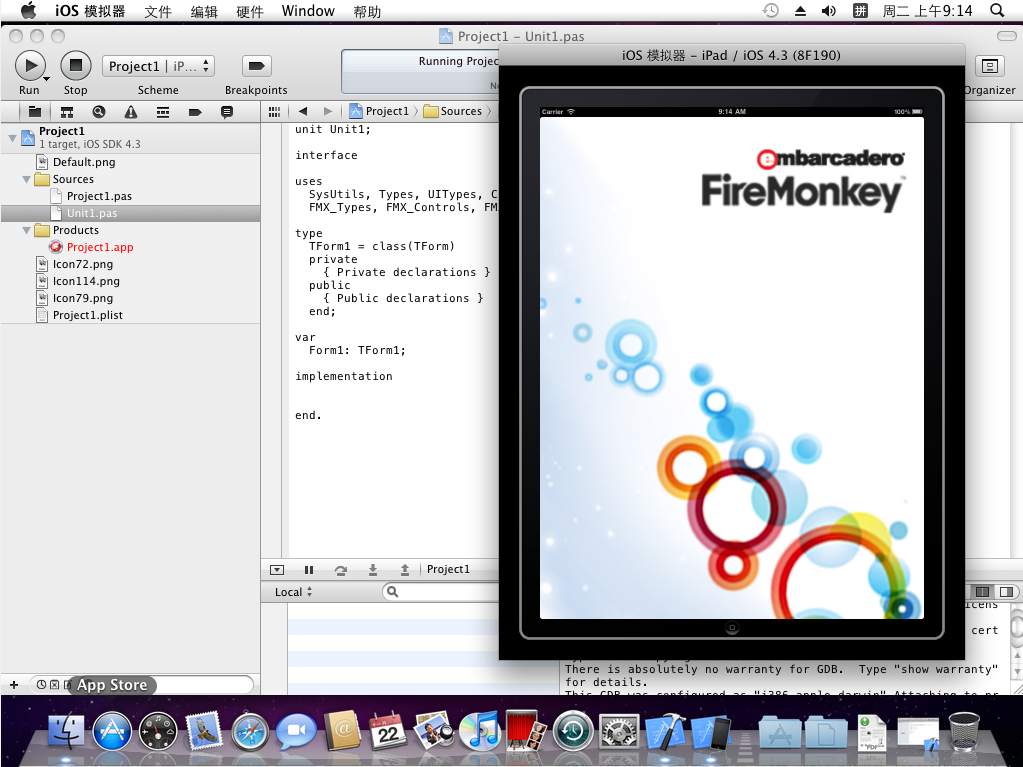1023x767 pixels.
Task: Open the Apple menu
Action: pyautogui.click(x=28, y=10)
